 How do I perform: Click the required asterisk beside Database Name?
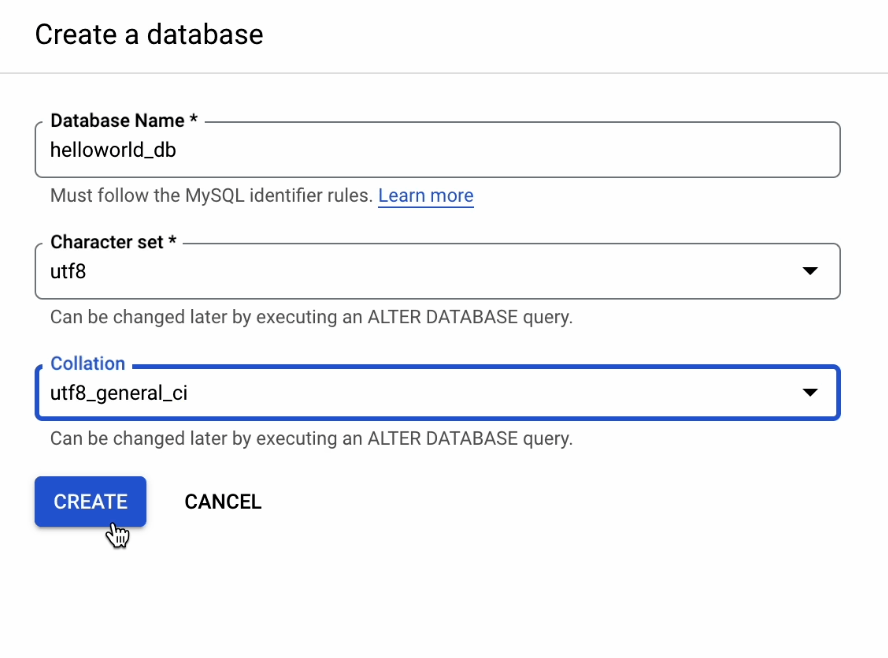(194, 121)
